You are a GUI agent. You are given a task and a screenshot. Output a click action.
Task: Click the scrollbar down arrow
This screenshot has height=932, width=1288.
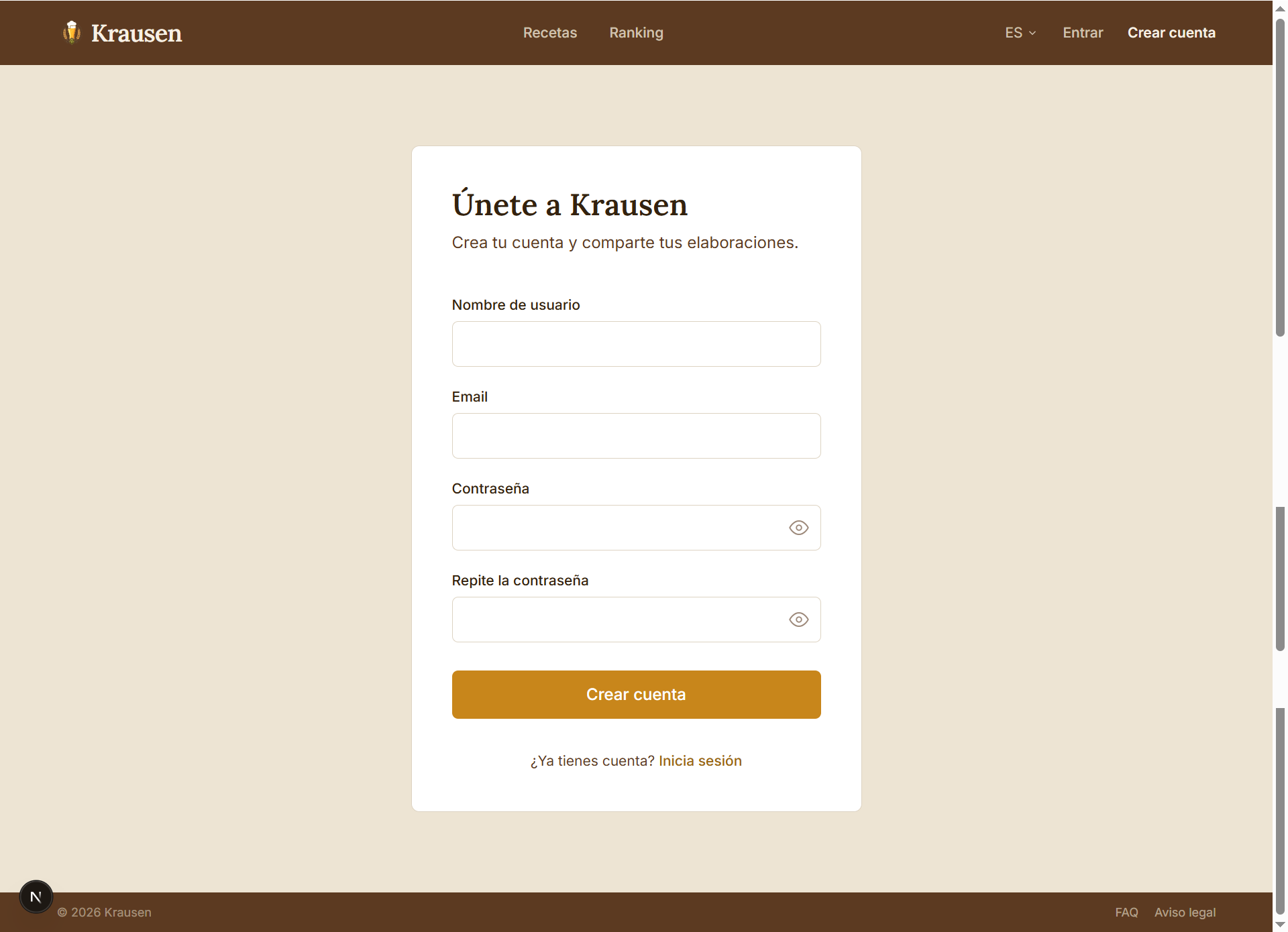tap(1280, 925)
